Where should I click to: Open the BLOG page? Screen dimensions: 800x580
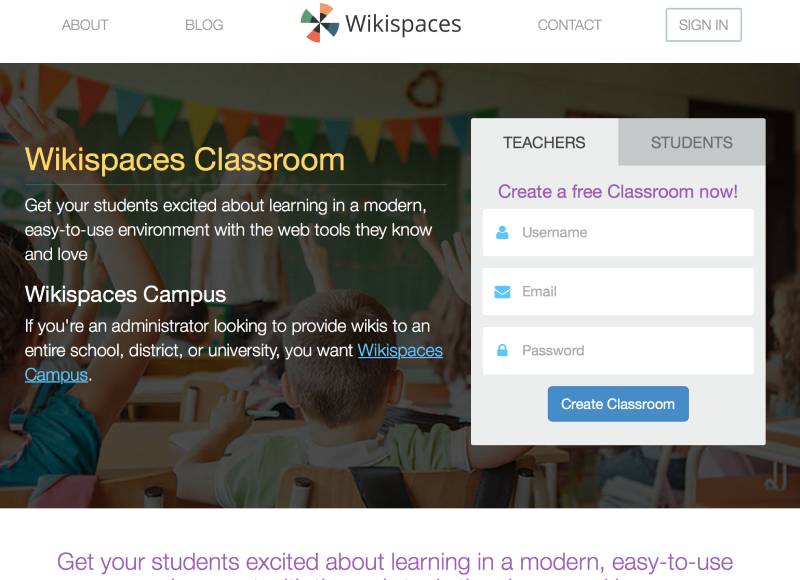click(x=204, y=25)
